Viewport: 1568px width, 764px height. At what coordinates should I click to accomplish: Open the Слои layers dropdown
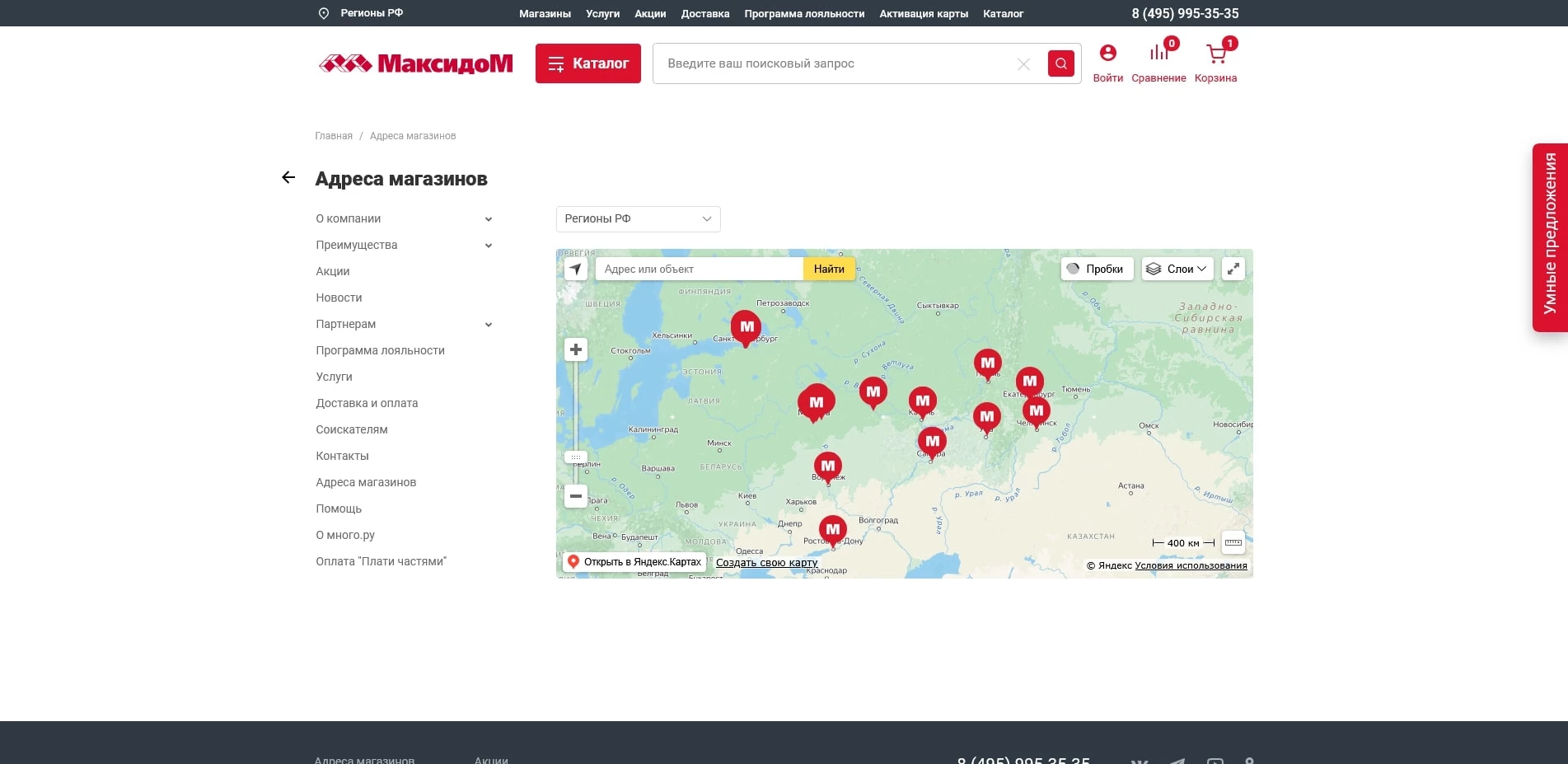pos(1177,269)
